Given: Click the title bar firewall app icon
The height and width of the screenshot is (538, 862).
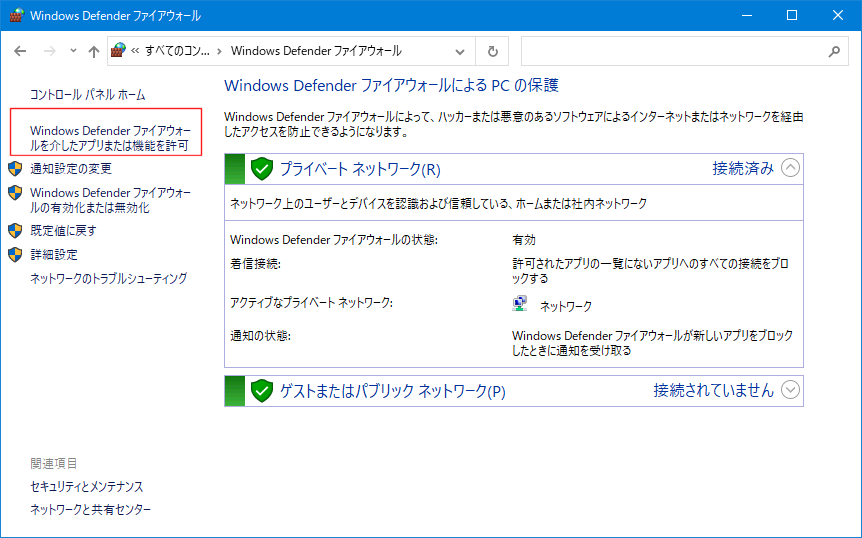Looking at the screenshot, I should [x=16, y=15].
